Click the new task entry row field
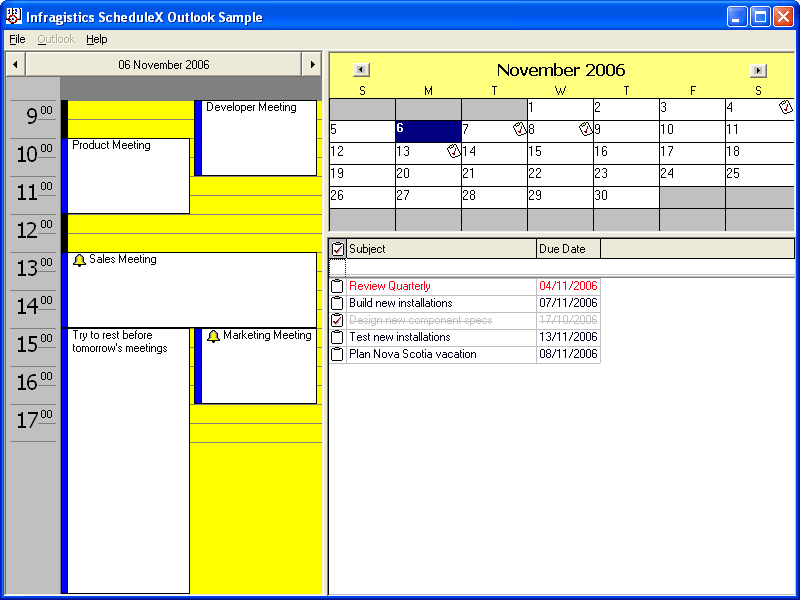 (561, 267)
